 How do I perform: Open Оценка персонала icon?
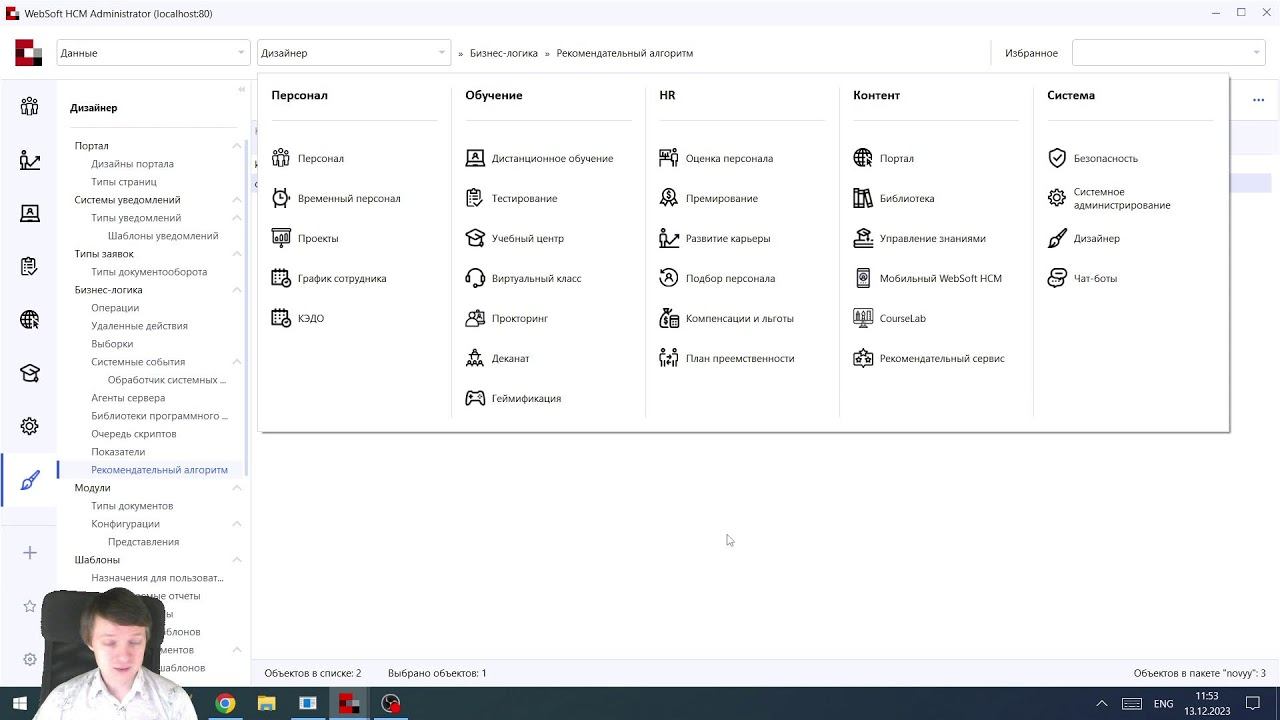tap(669, 158)
